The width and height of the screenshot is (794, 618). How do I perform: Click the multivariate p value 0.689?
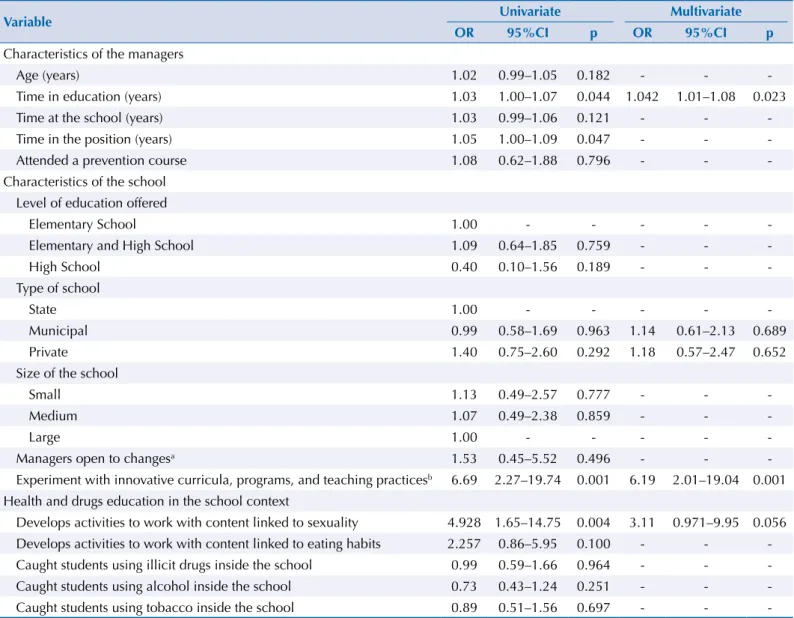coord(769,331)
